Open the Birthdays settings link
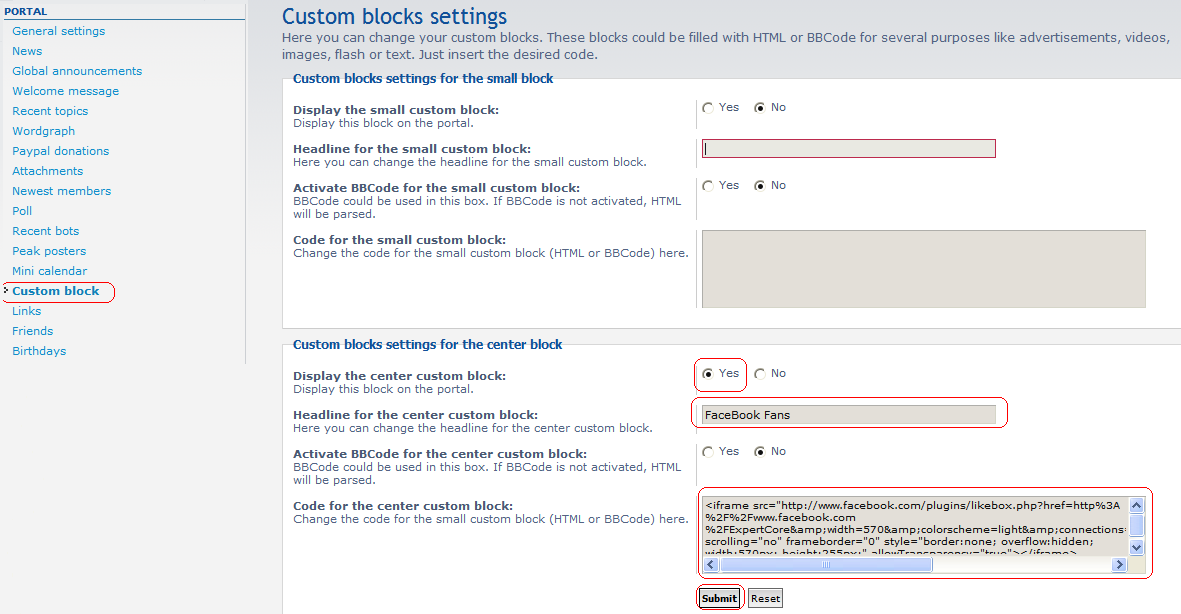 pos(39,351)
